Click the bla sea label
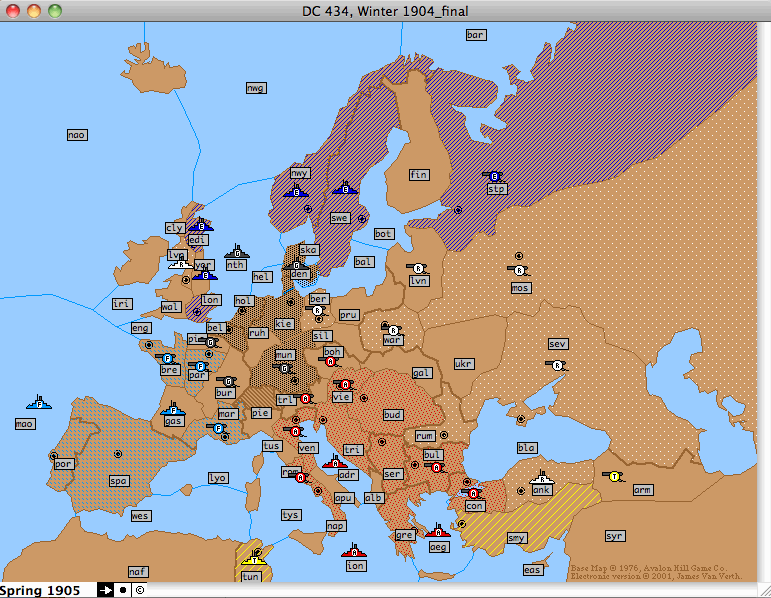Image resolution: width=771 pixels, height=598 pixels. [527, 448]
